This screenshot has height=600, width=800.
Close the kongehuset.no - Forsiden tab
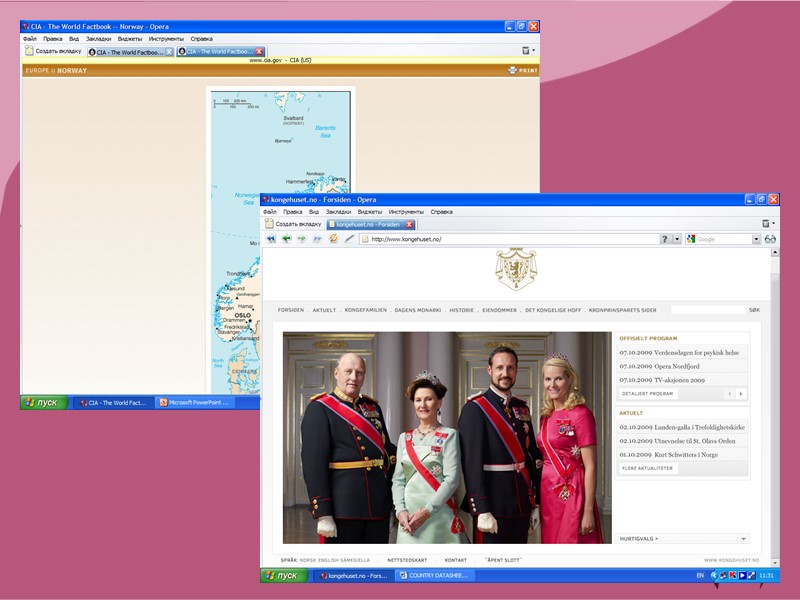click(409, 224)
